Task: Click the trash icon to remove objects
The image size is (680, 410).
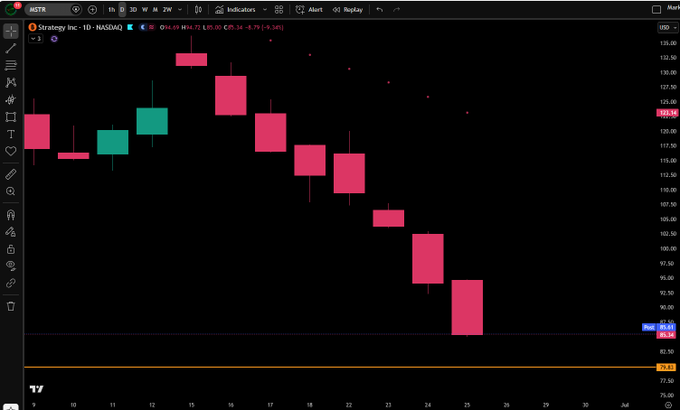Action: tap(11, 306)
